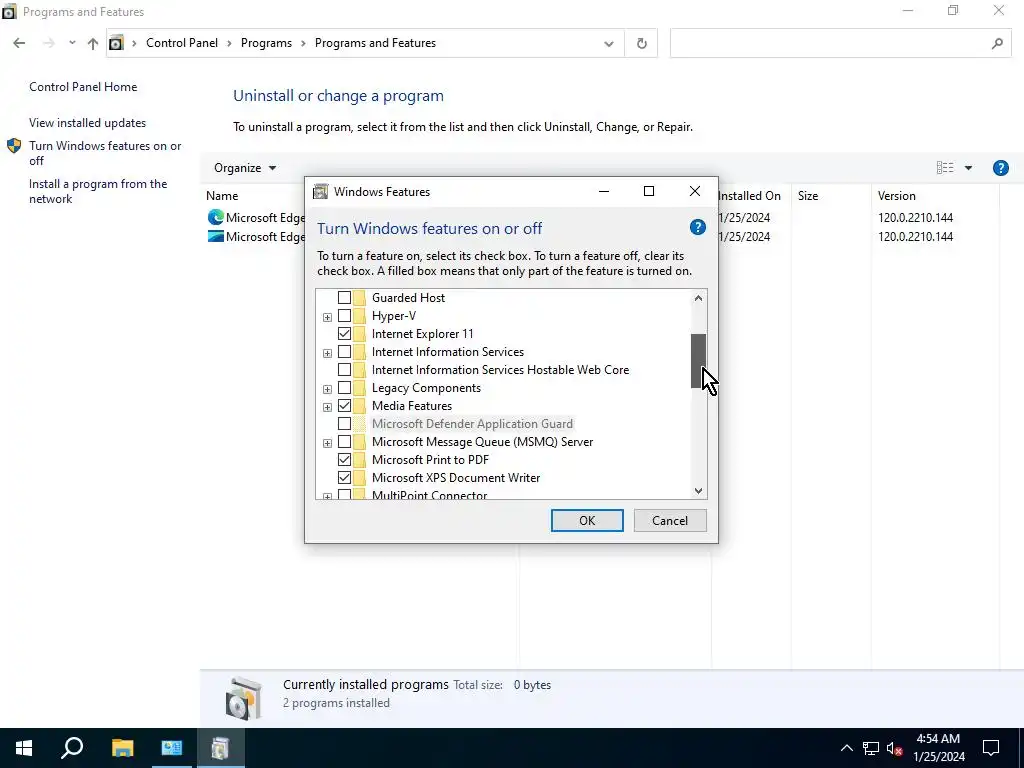Expand the Legacy Components node
Image resolution: width=1024 pixels, height=768 pixels.
[327, 389]
